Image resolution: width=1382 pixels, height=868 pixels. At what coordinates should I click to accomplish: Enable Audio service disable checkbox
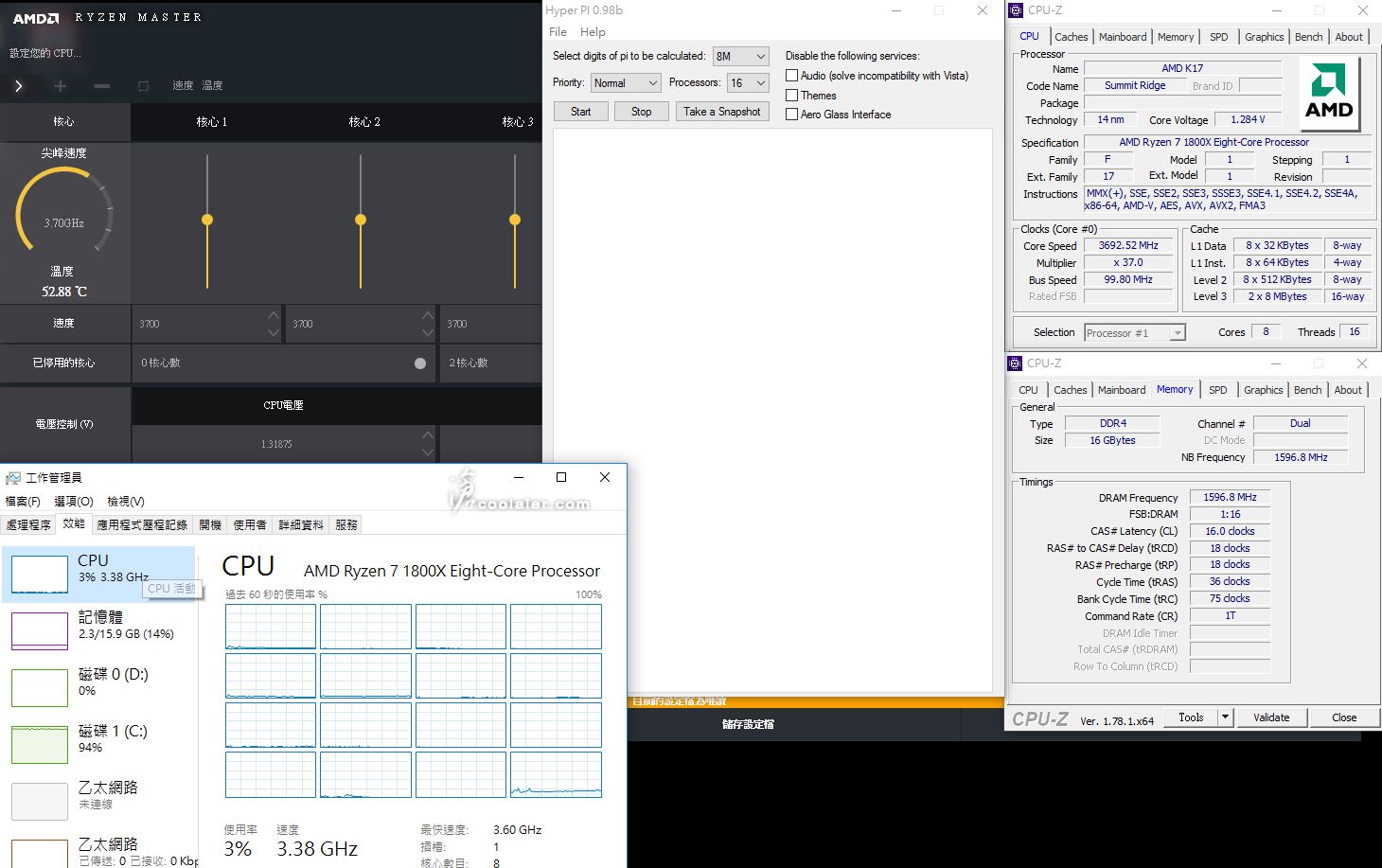click(x=792, y=76)
